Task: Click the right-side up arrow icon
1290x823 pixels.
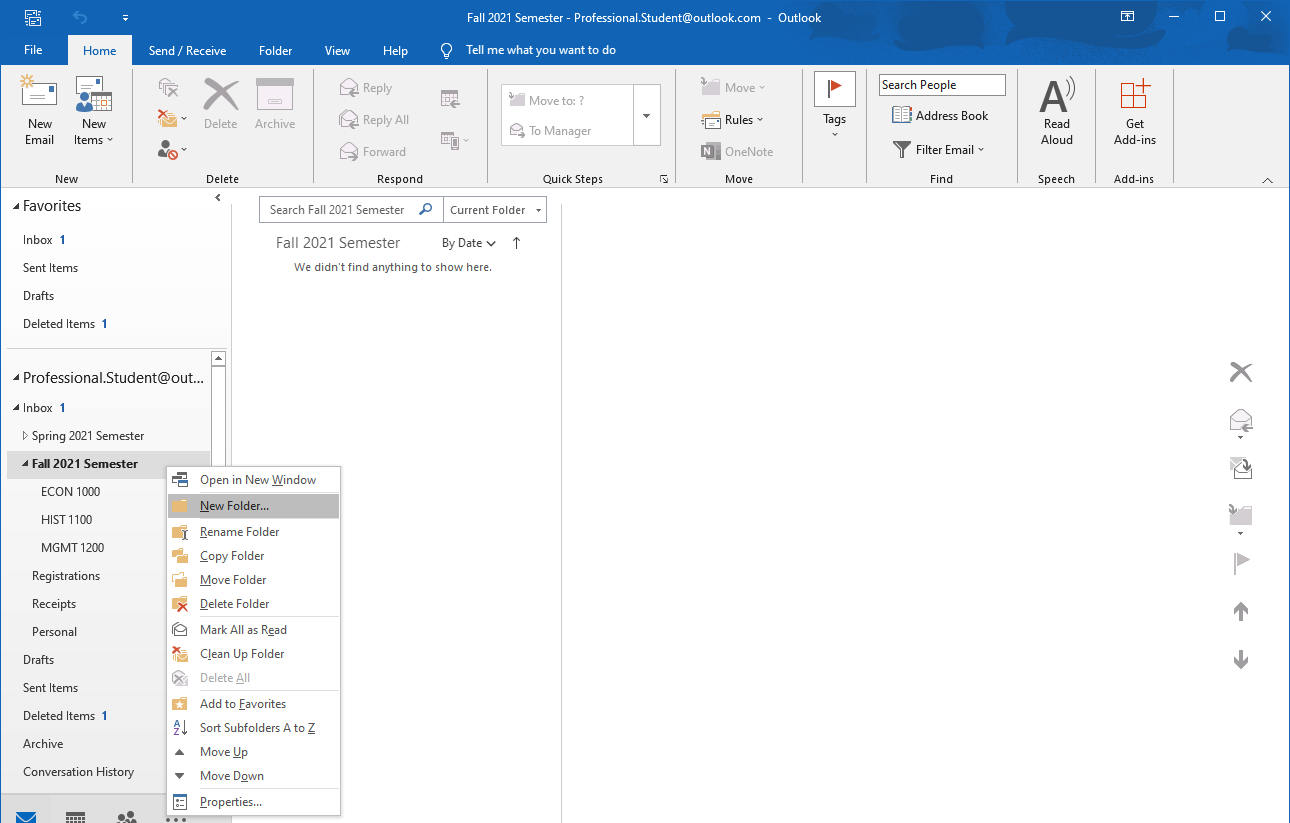Action: pyautogui.click(x=1241, y=611)
